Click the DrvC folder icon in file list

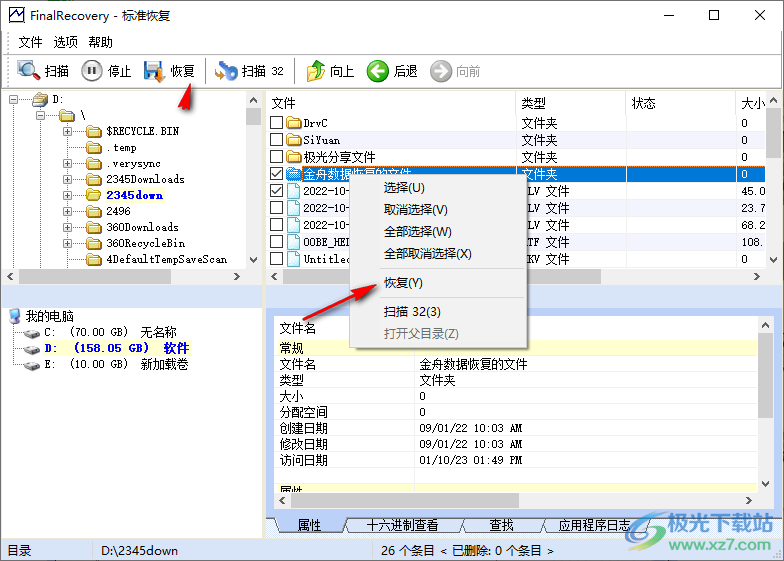294,122
